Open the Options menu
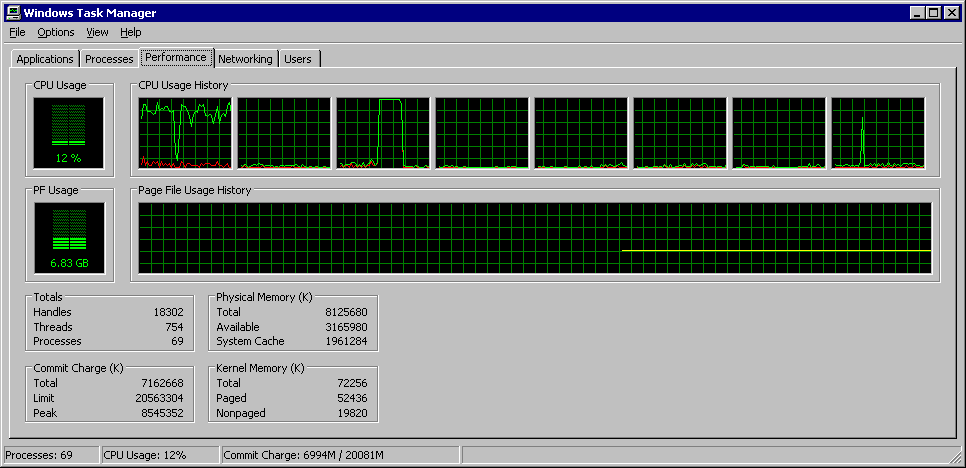 point(55,32)
